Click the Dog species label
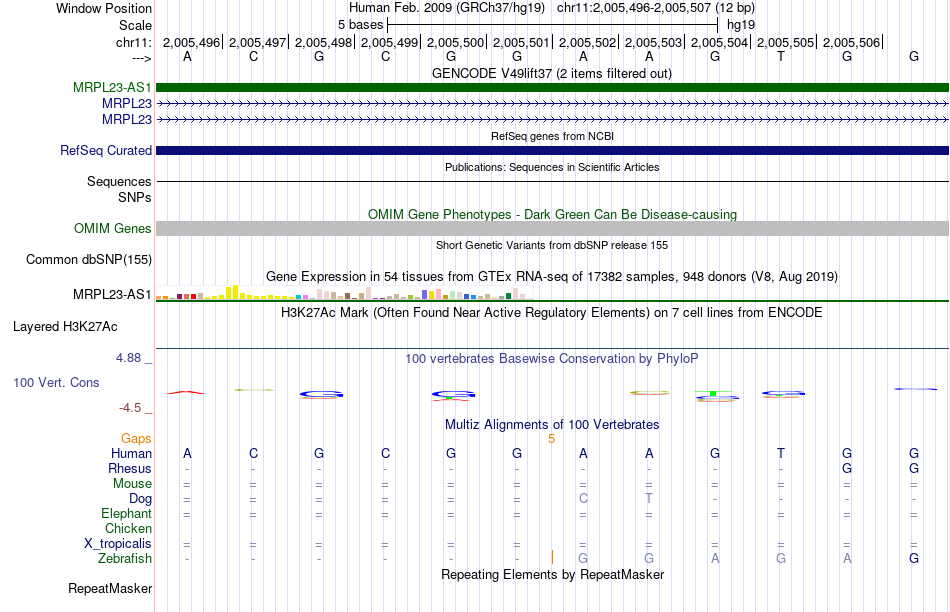This screenshot has height=612, width=950. tap(140, 499)
